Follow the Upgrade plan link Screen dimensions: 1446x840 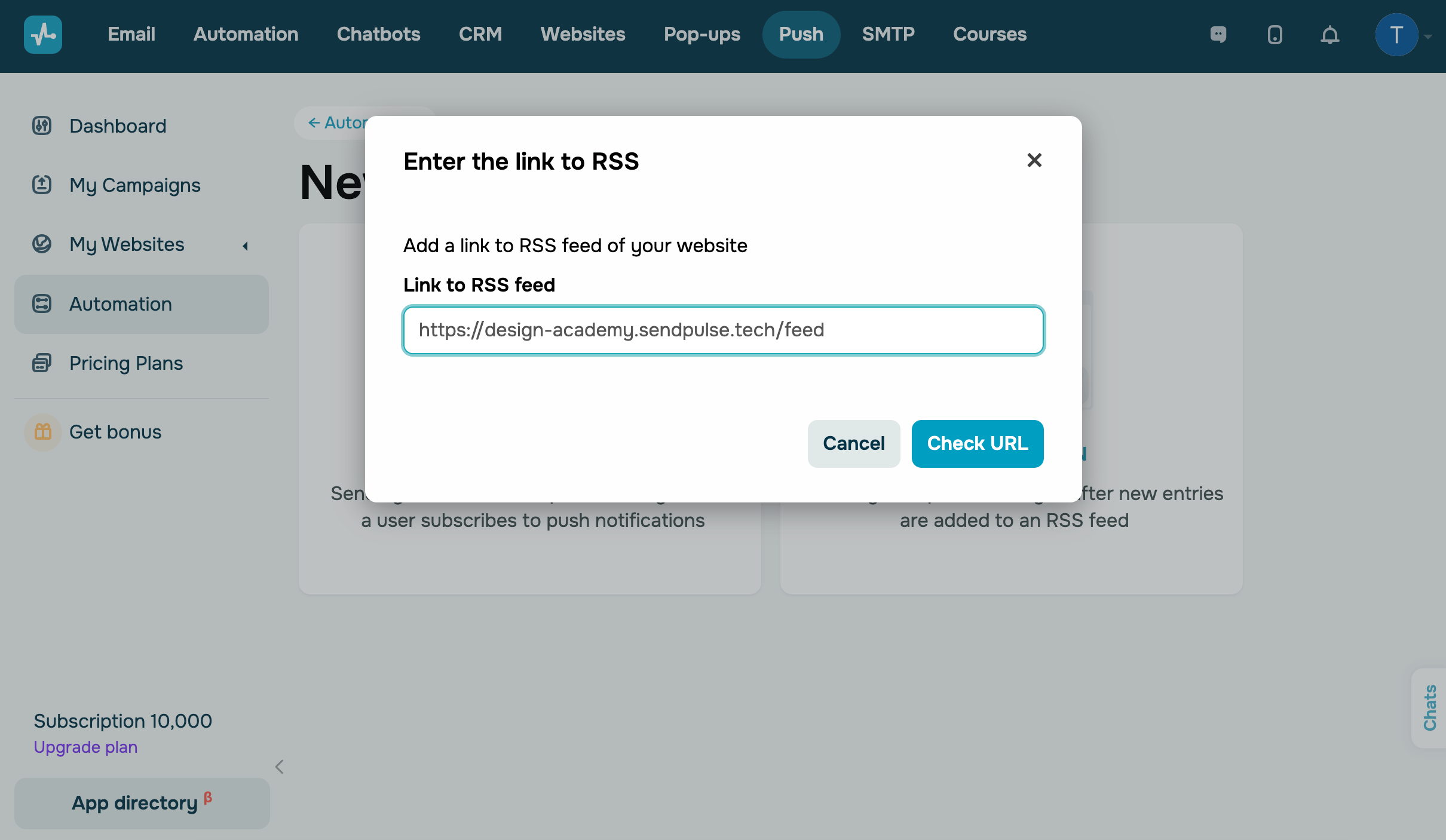click(x=85, y=747)
